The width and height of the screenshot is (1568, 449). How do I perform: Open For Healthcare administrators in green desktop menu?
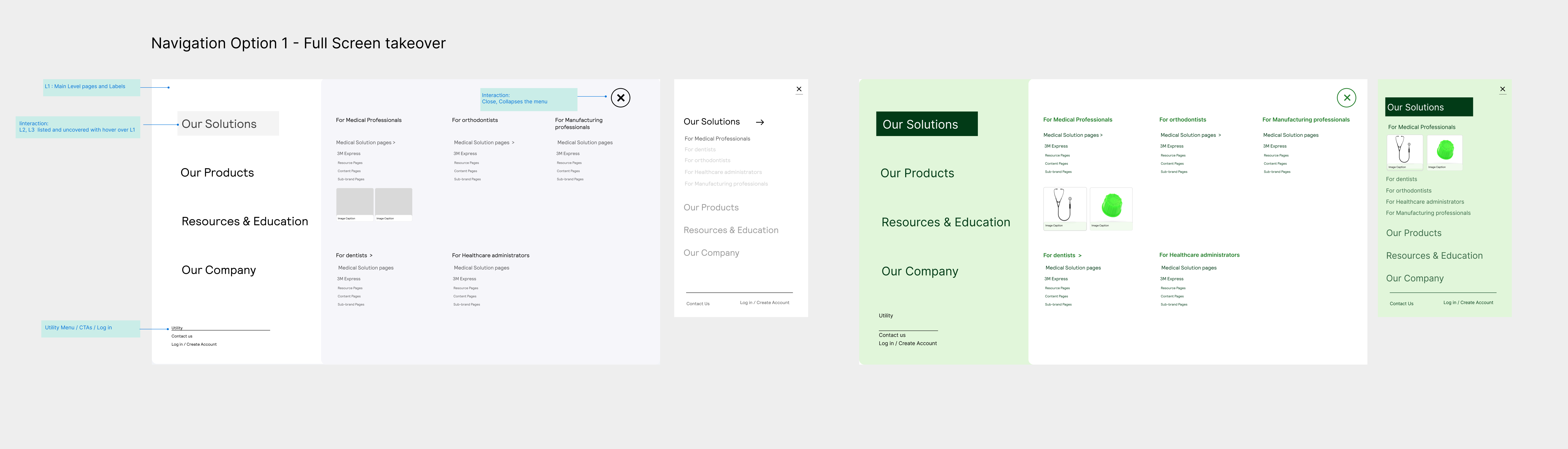point(1199,255)
